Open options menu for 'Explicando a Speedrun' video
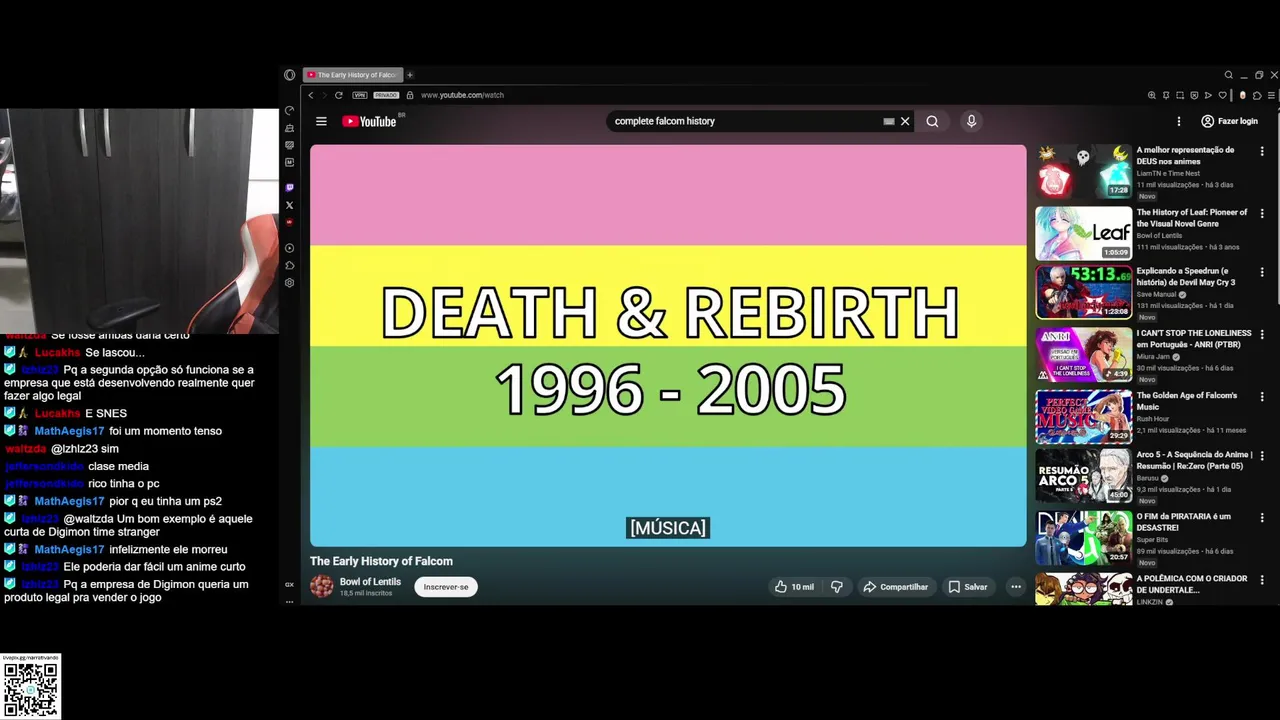The height and width of the screenshot is (720, 1280). click(x=1262, y=272)
